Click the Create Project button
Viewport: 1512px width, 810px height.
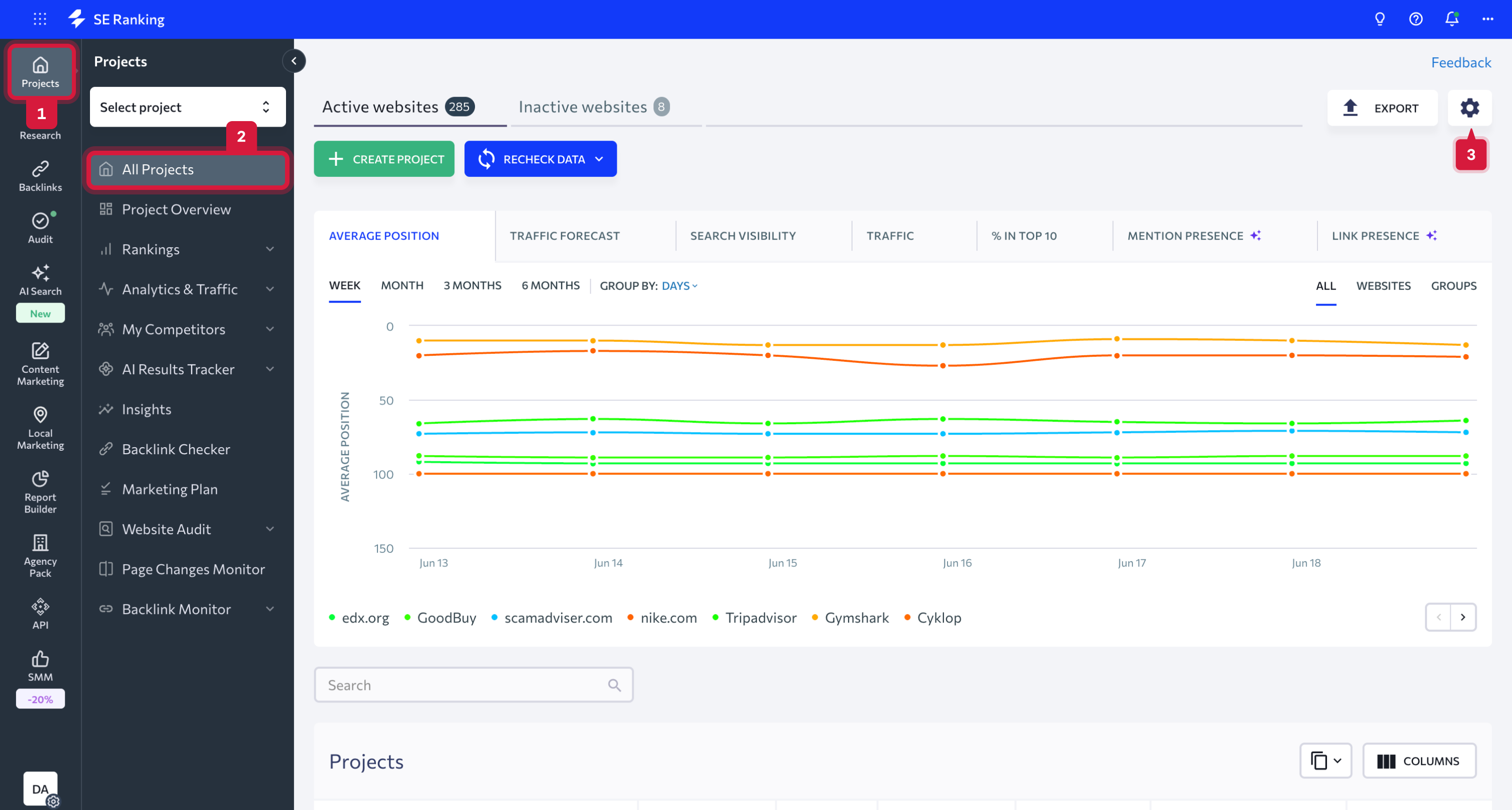click(x=384, y=158)
